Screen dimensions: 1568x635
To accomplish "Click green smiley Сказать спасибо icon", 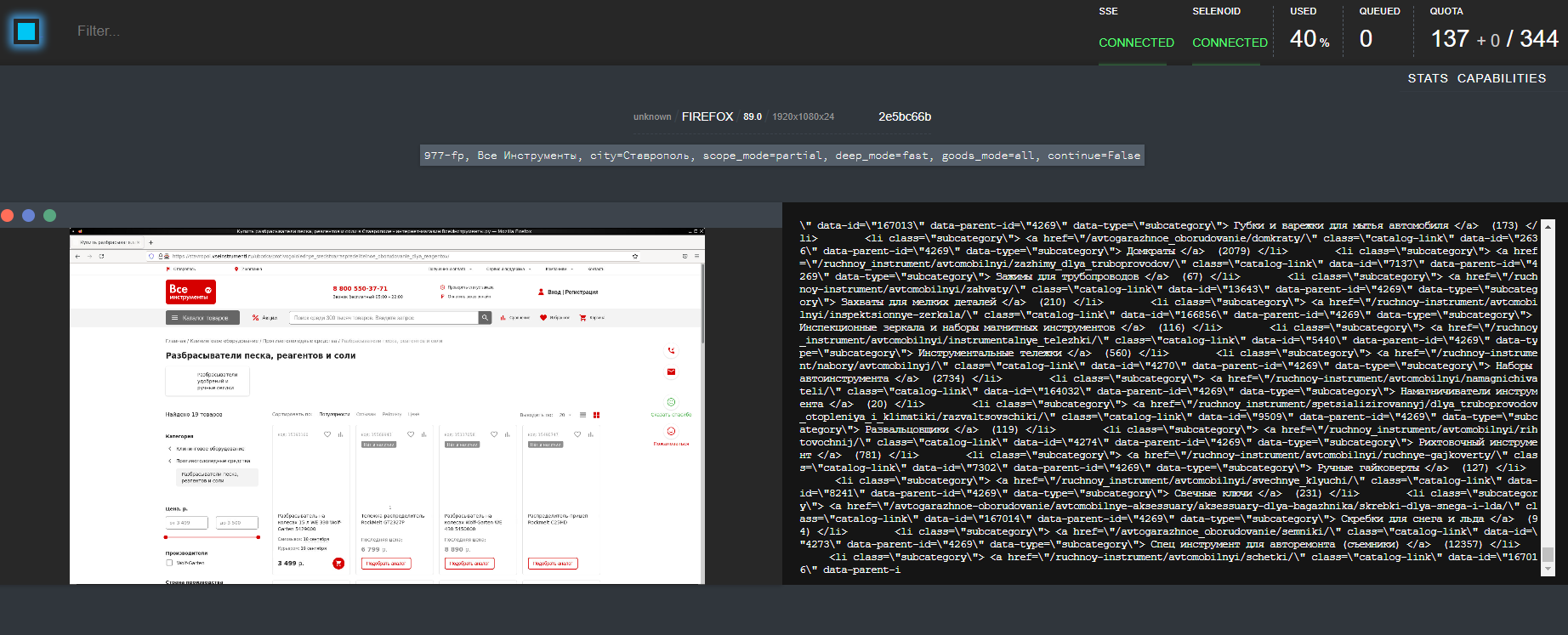I will [x=671, y=402].
